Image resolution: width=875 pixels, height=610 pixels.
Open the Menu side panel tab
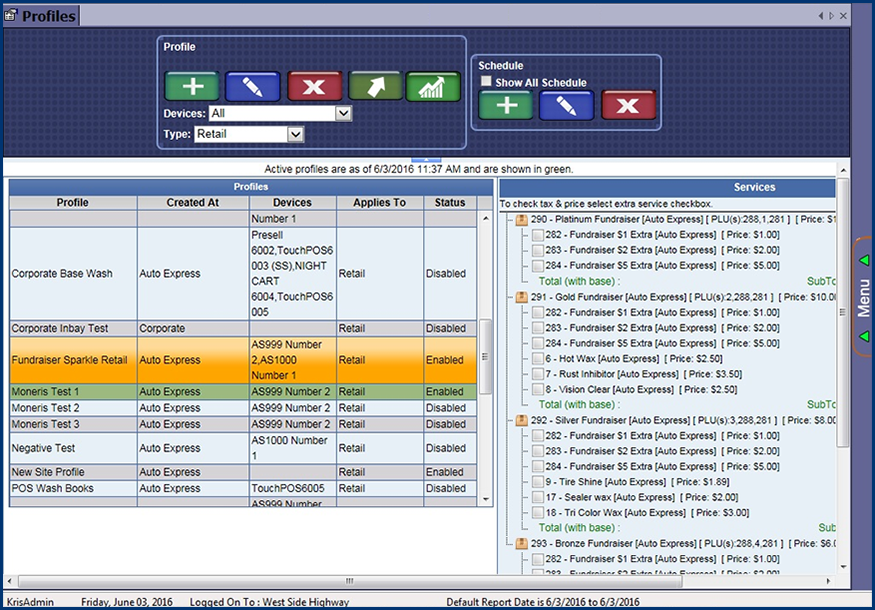coord(863,297)
